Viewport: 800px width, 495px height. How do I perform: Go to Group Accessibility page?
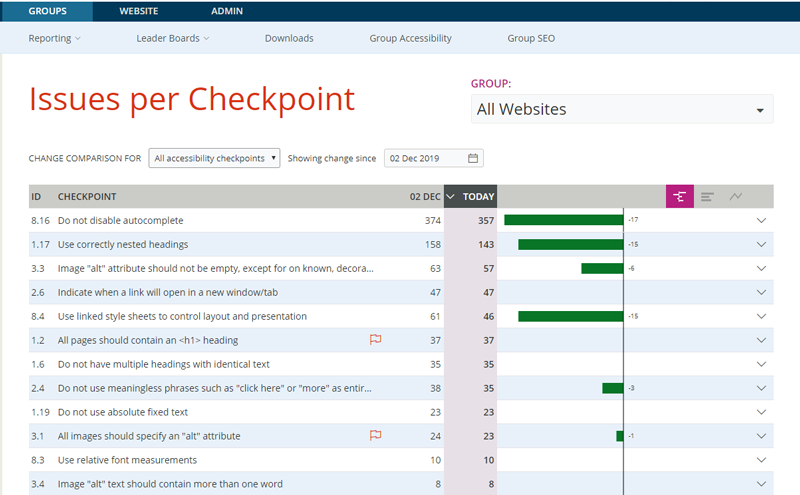(410, 38)
